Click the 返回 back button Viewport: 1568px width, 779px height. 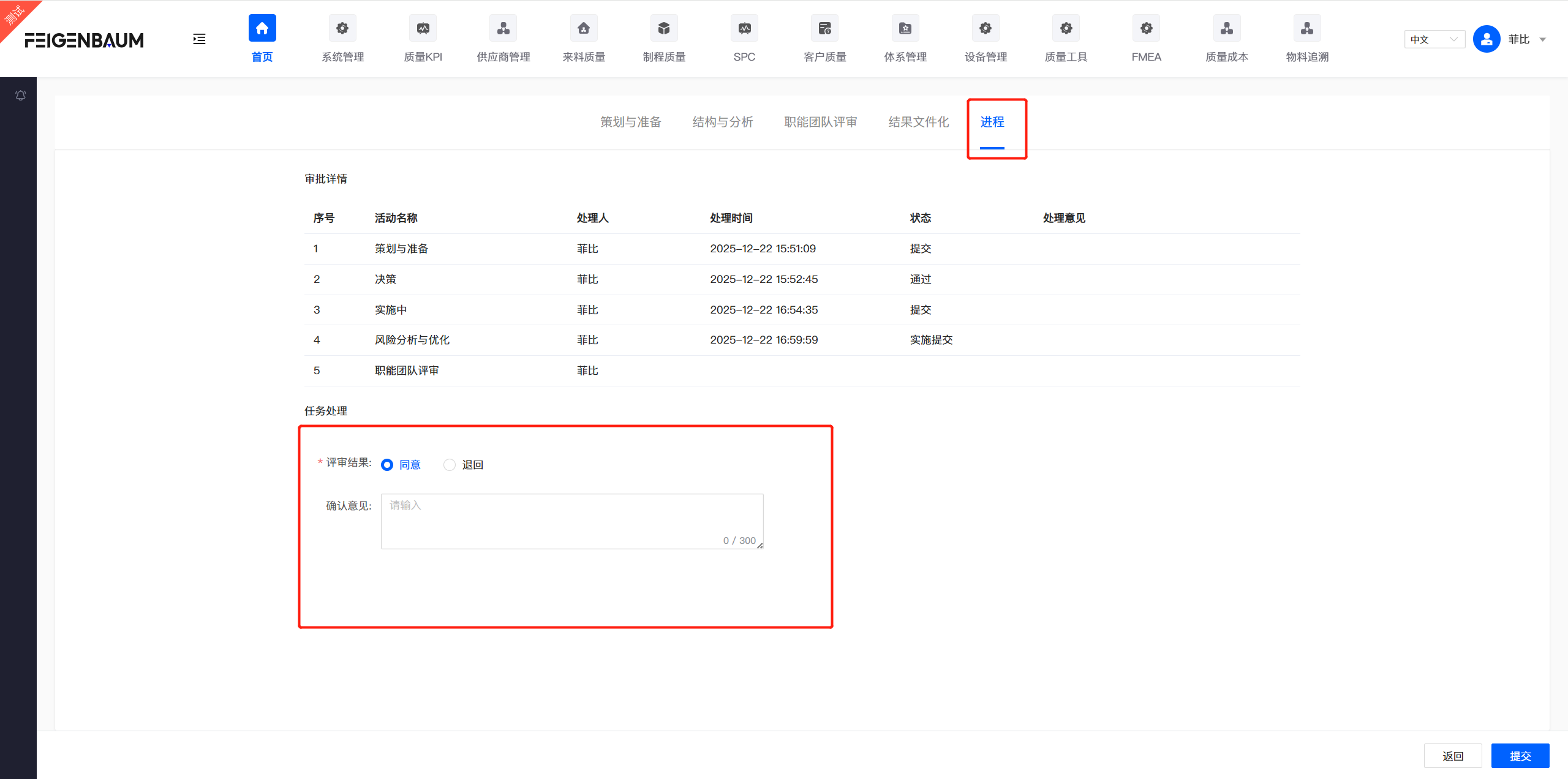tap(1453, 755)
